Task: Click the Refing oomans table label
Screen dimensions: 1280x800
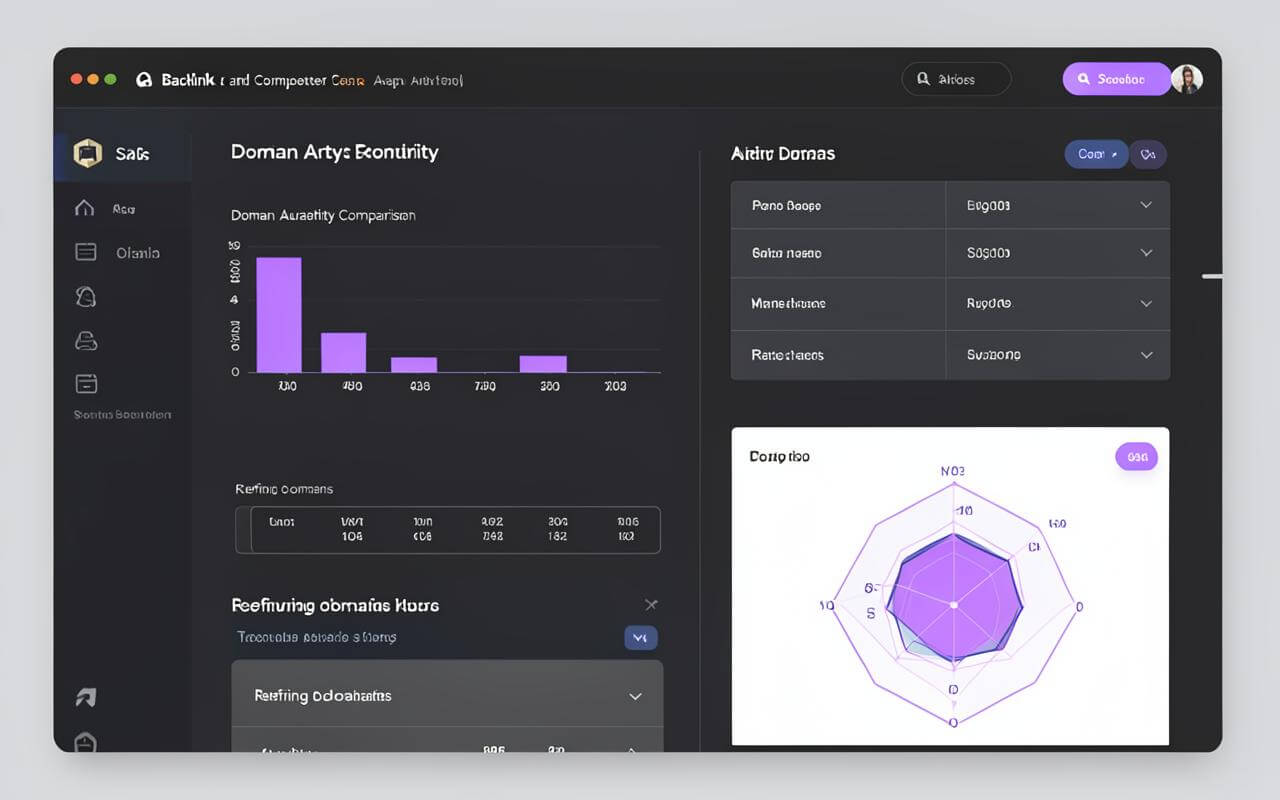Action: coord(284,489)
